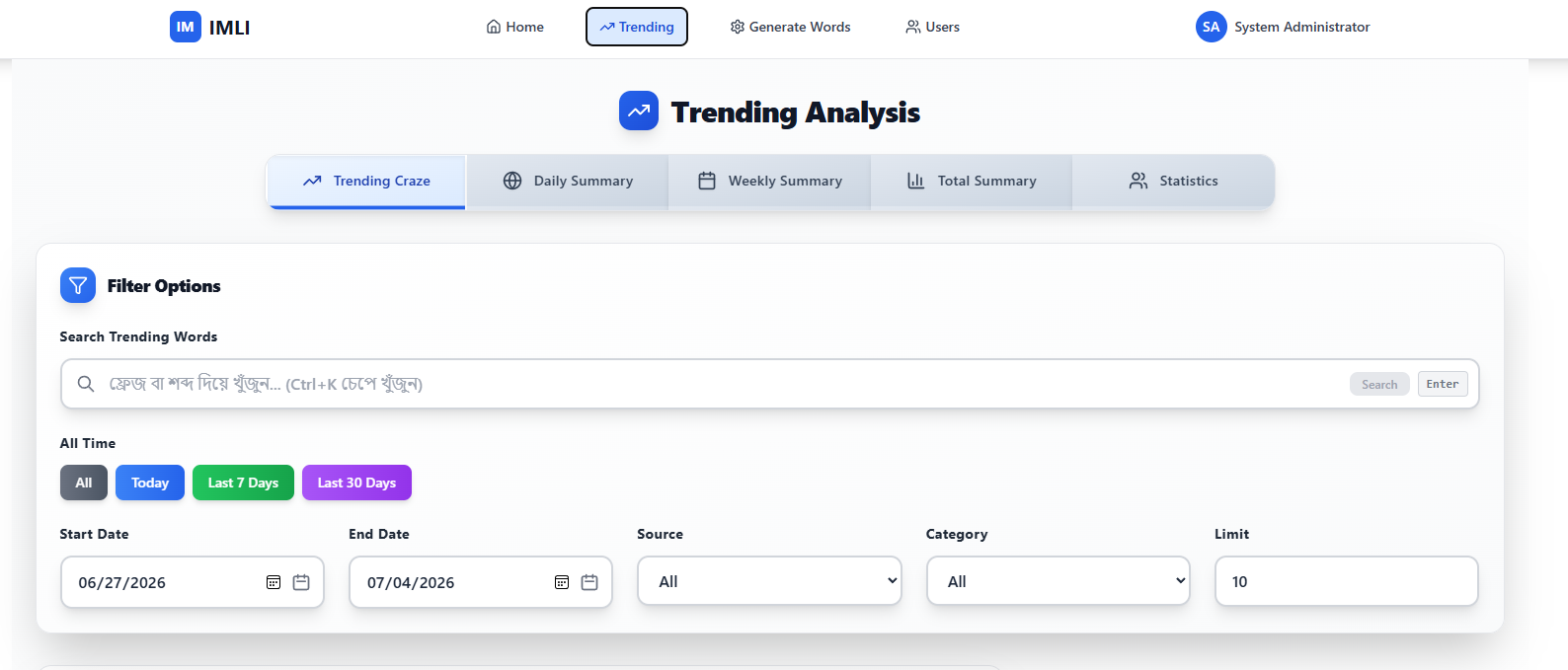The width and height of the screenshot is (1568, 670).
Task: Filter by Last 30 Days
Action: [x=356, y=483]
